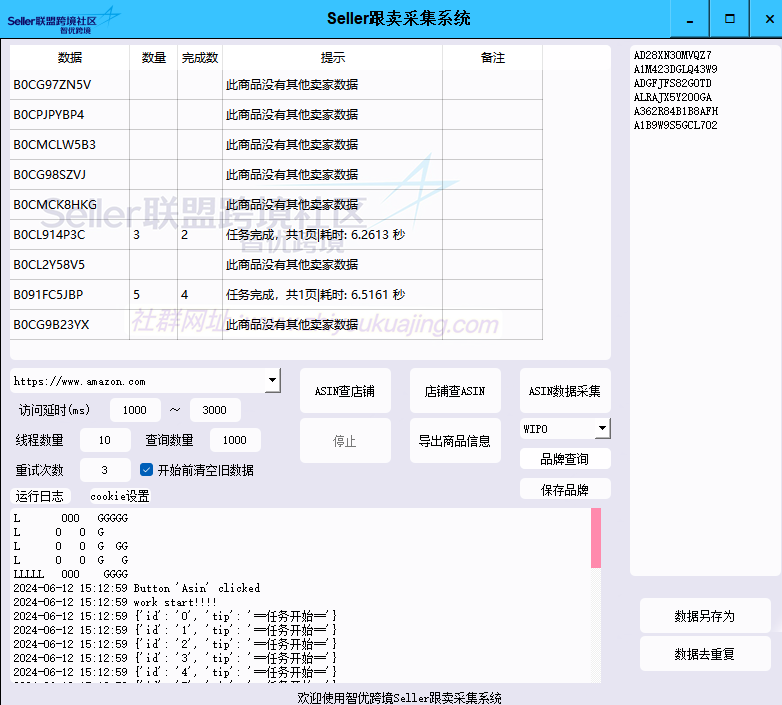
Task: Click the 店铺查ASIN button
Action: [455, 391]
